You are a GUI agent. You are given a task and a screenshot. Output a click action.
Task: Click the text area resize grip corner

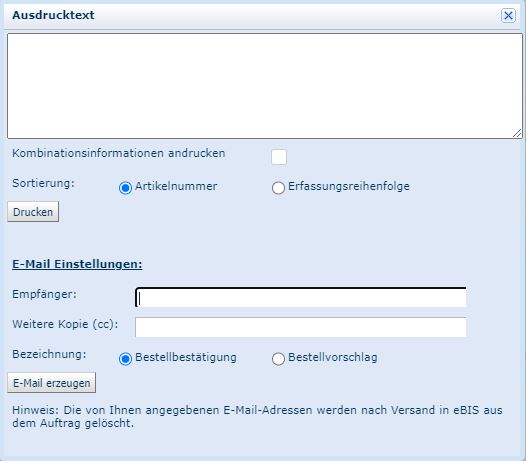tap(517, 134)
